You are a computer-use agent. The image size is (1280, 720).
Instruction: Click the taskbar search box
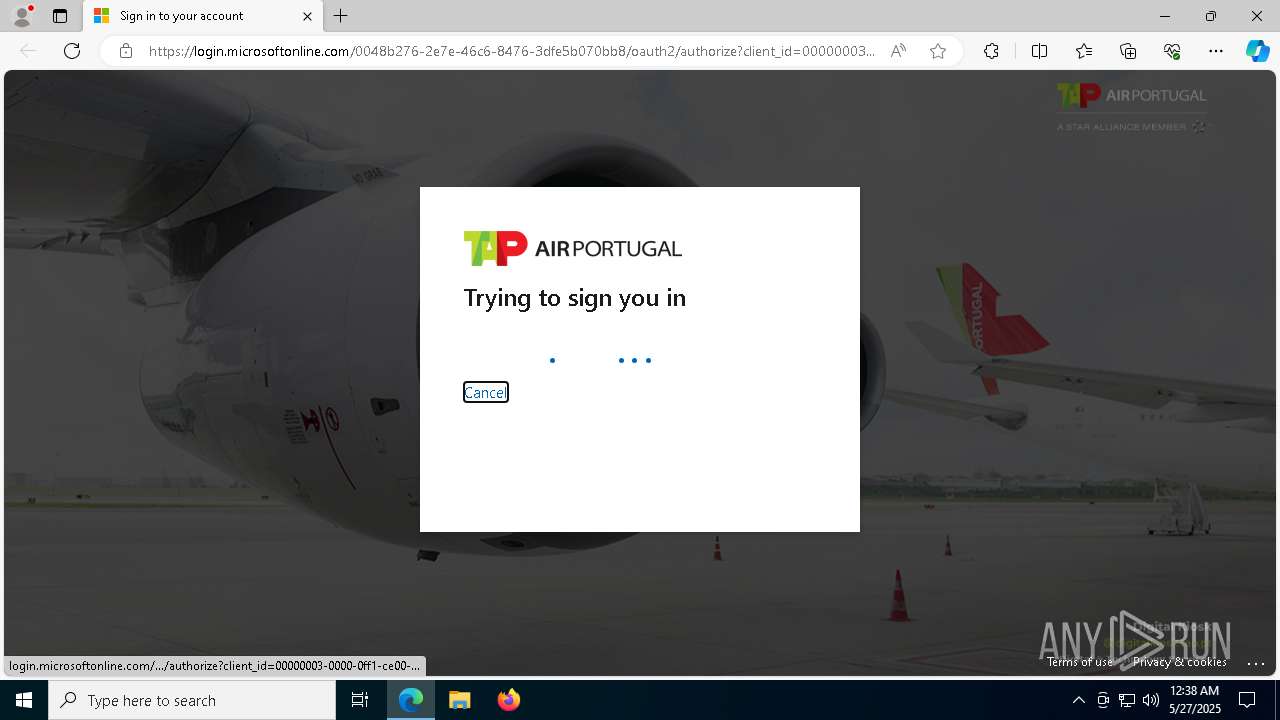coord(192,700)
